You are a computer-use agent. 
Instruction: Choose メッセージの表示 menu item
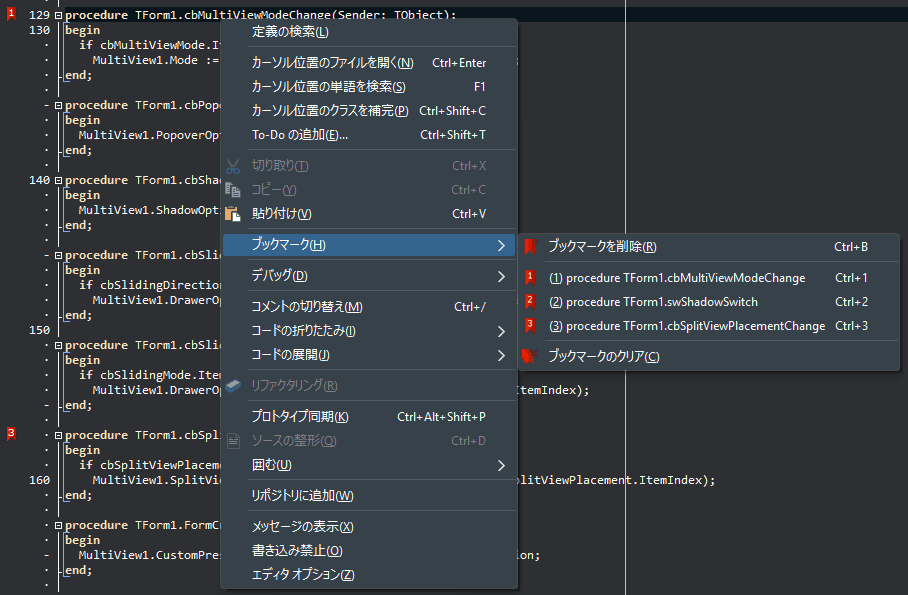pyautogui.click(x=369, y=527)
